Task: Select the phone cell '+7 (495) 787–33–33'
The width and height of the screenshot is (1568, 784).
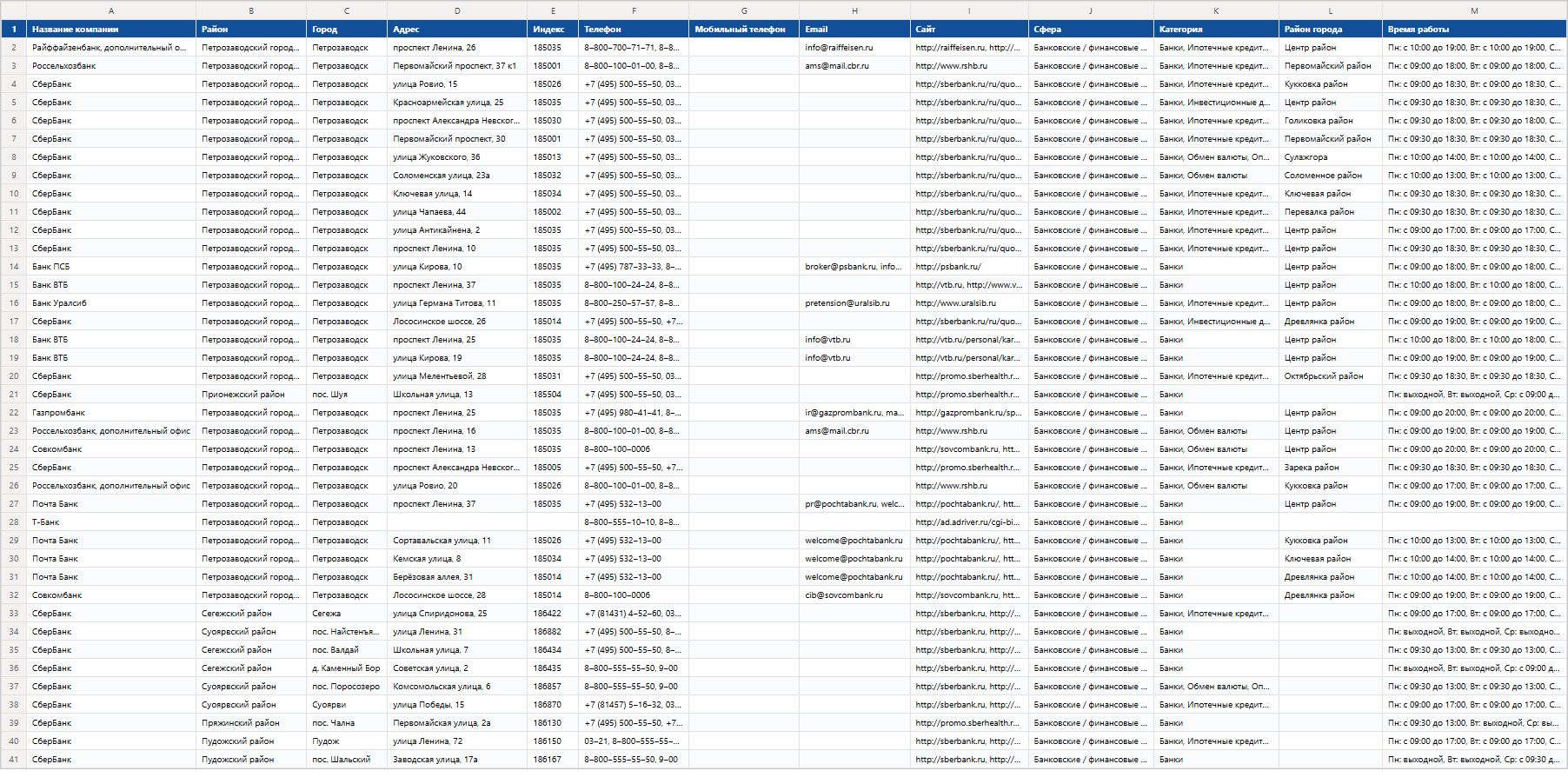Action: (x=634, y=267)
